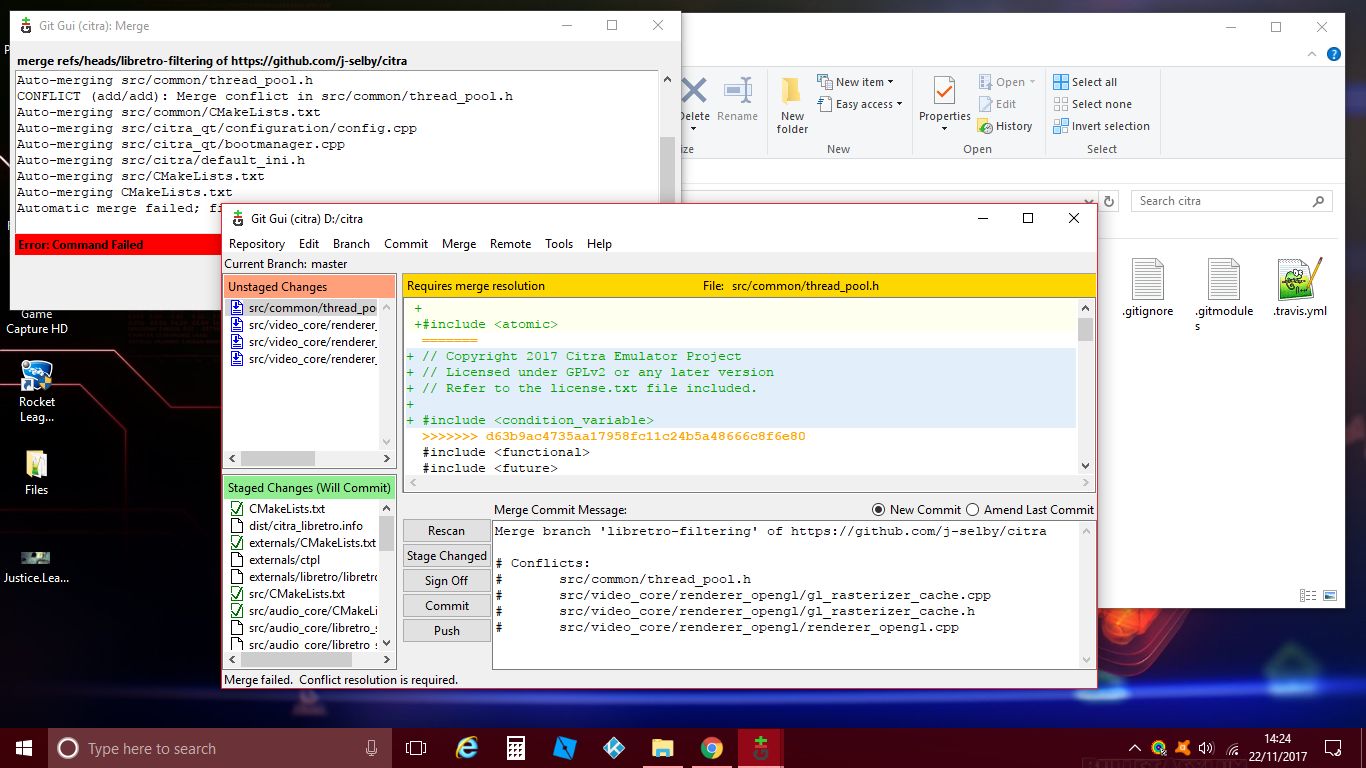Screen dimensions: 1366x768
Task: Open file History in the Explorer ribbon
Action: 1003,126
